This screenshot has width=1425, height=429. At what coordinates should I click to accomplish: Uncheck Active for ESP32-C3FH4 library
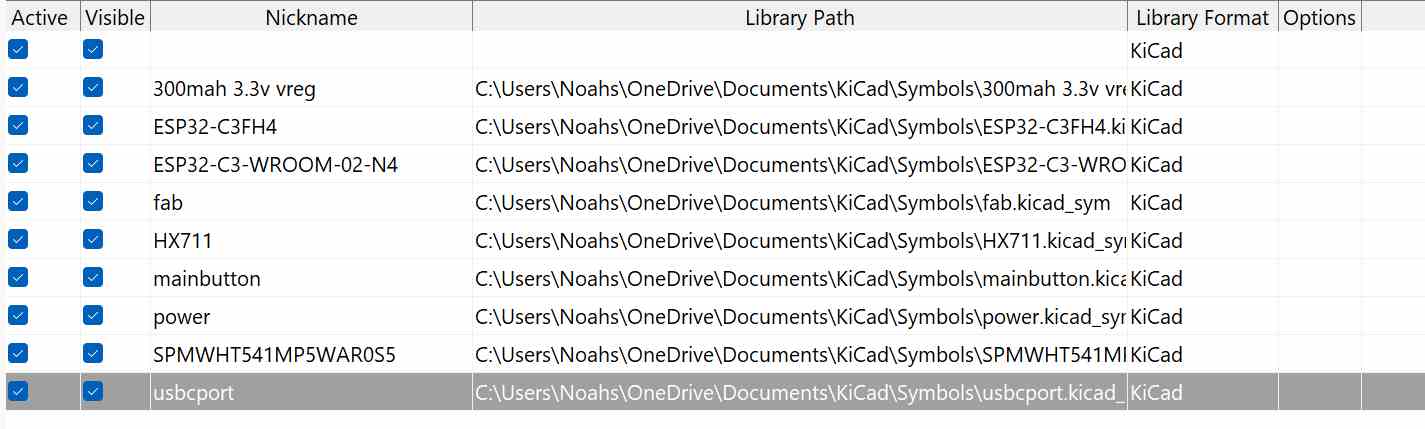[x=18, y=126]
